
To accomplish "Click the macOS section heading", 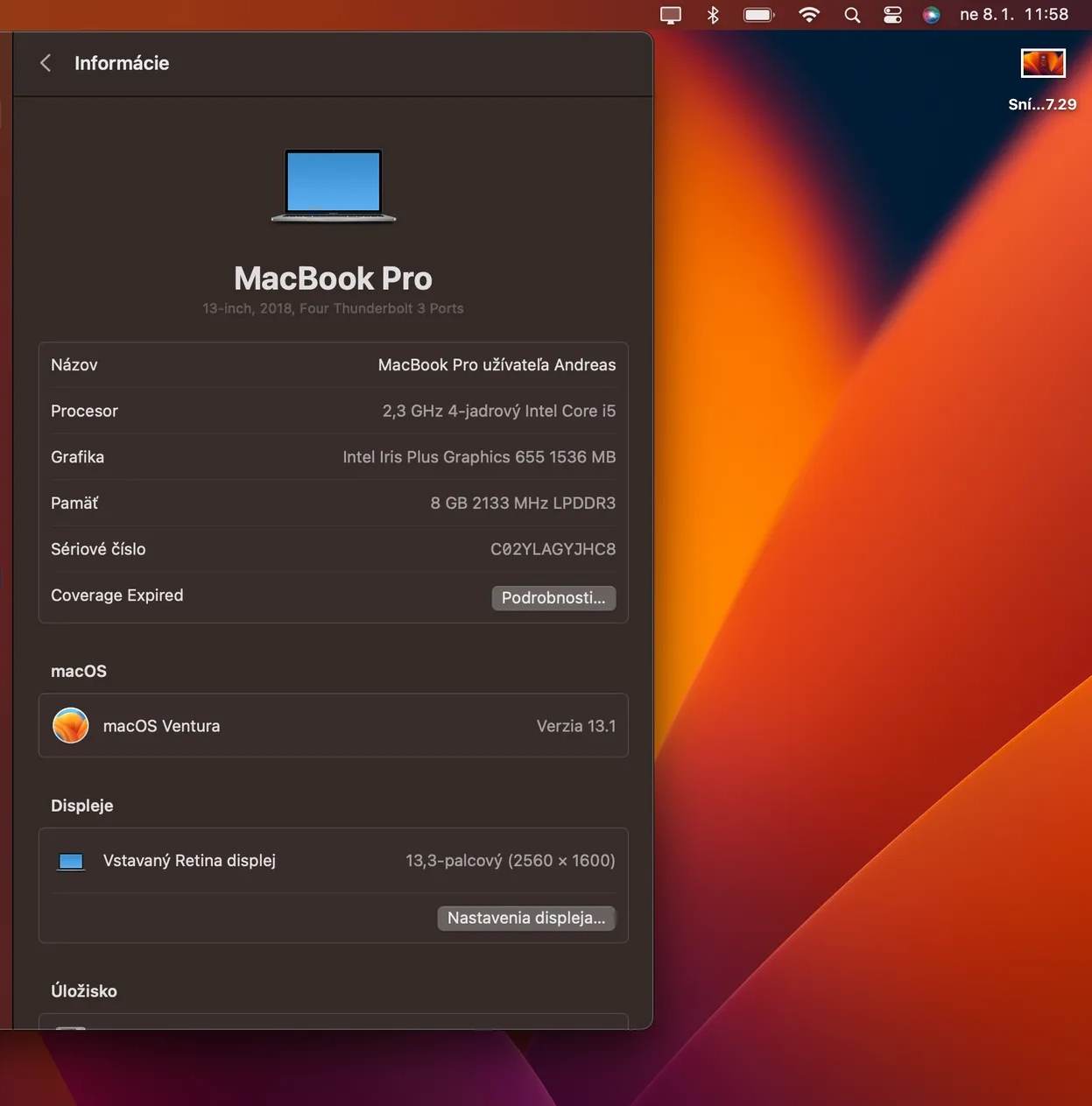I will coord(79,672).
